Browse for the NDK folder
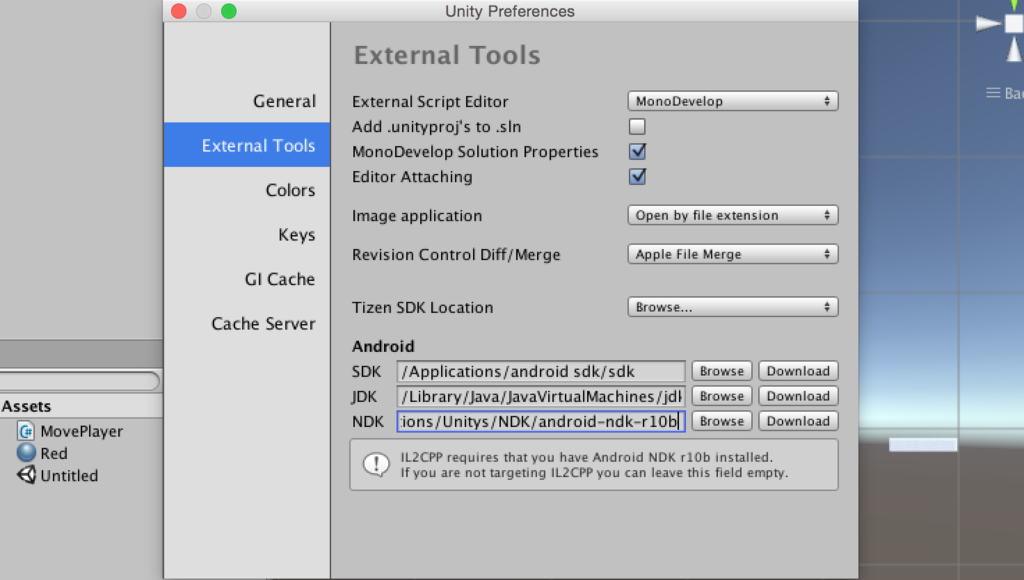This screenshot has height=580, width=1024. click(722, 421)
